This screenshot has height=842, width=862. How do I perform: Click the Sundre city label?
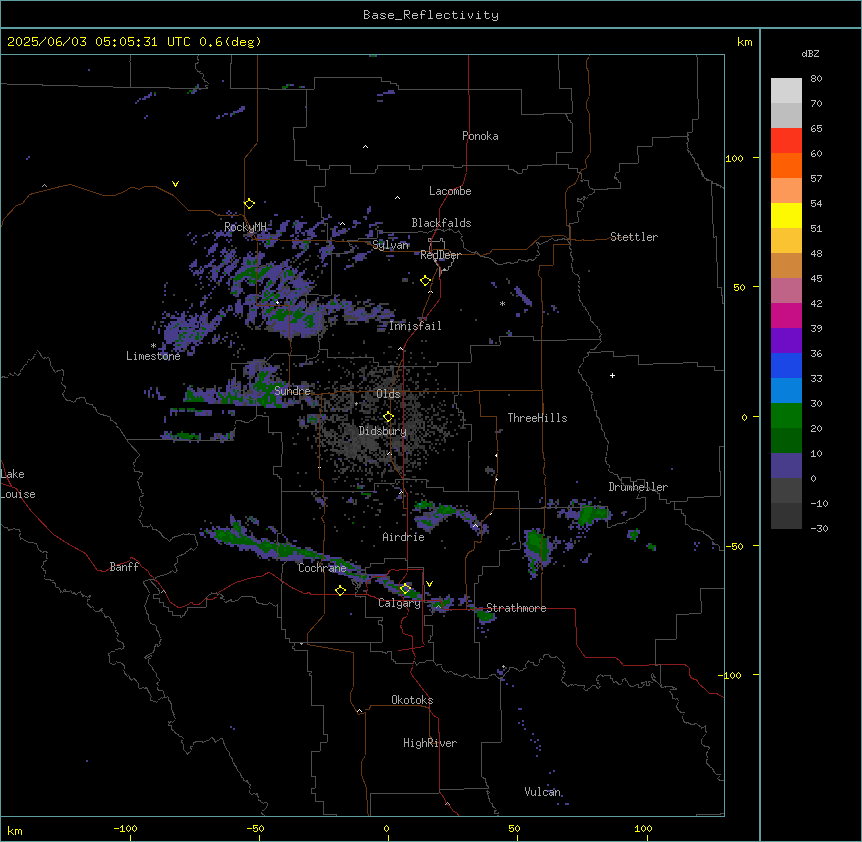(292, 391)
